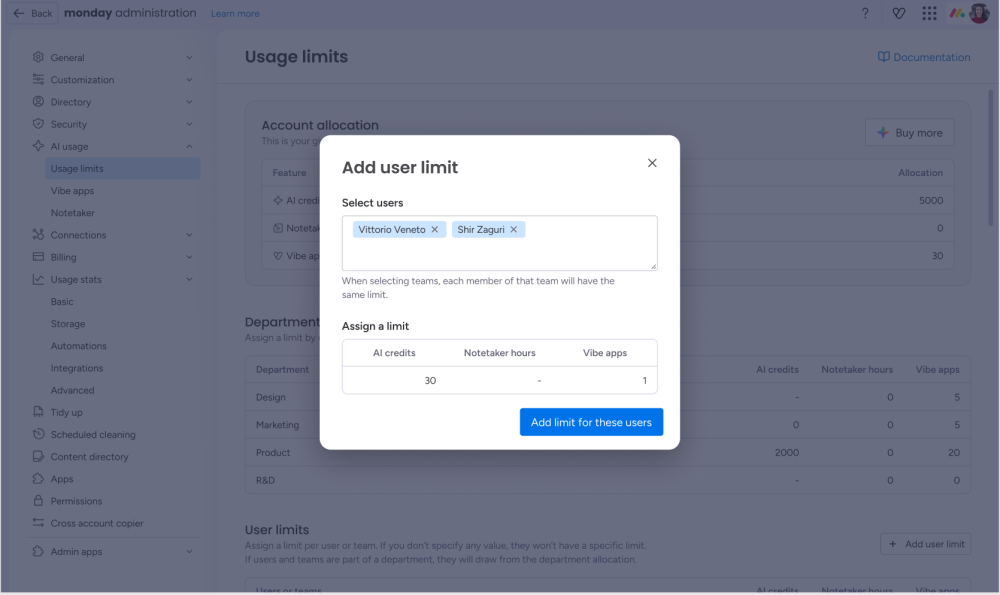Click the heart icon in top bar
Viewport: 1000px width, 595px height.
pyautogui.click(x=897, y=13)
